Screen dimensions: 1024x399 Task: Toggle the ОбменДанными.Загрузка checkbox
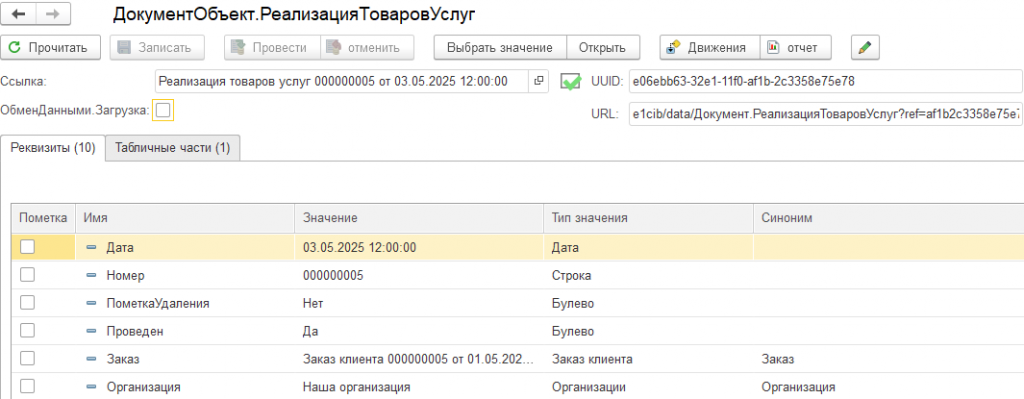(x=163, y=110)
